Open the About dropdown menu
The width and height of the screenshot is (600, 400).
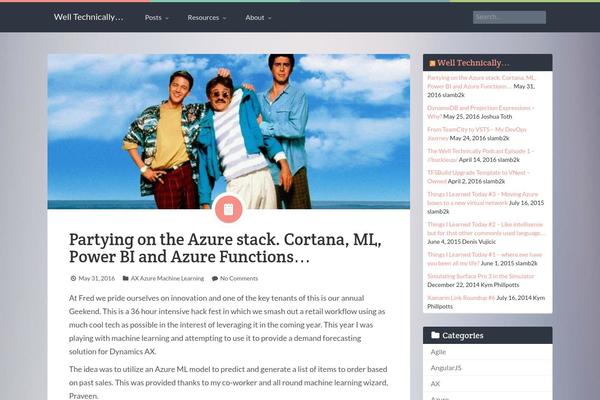pos(258,18)
